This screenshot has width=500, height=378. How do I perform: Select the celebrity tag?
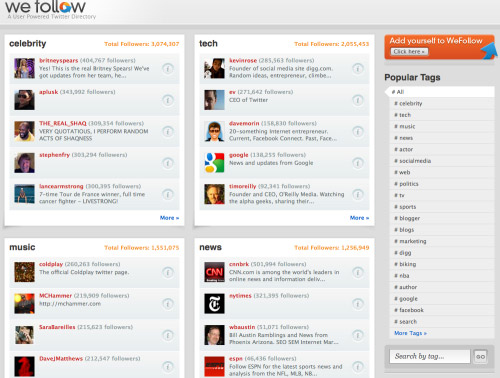408,103
